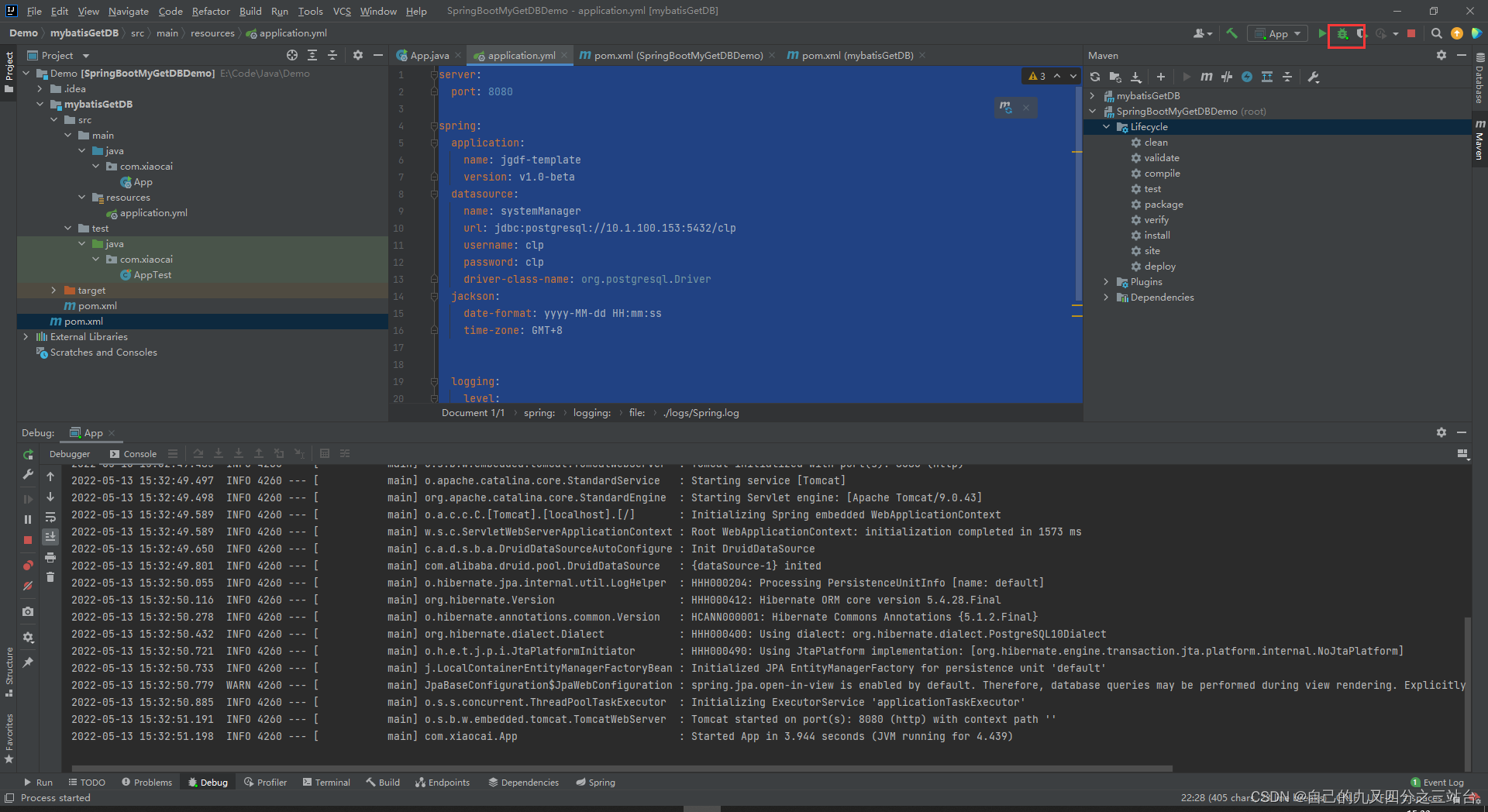Collapse all Maven tree nodes icon
Screen dimensions: 1488x812
point(1287,77)
